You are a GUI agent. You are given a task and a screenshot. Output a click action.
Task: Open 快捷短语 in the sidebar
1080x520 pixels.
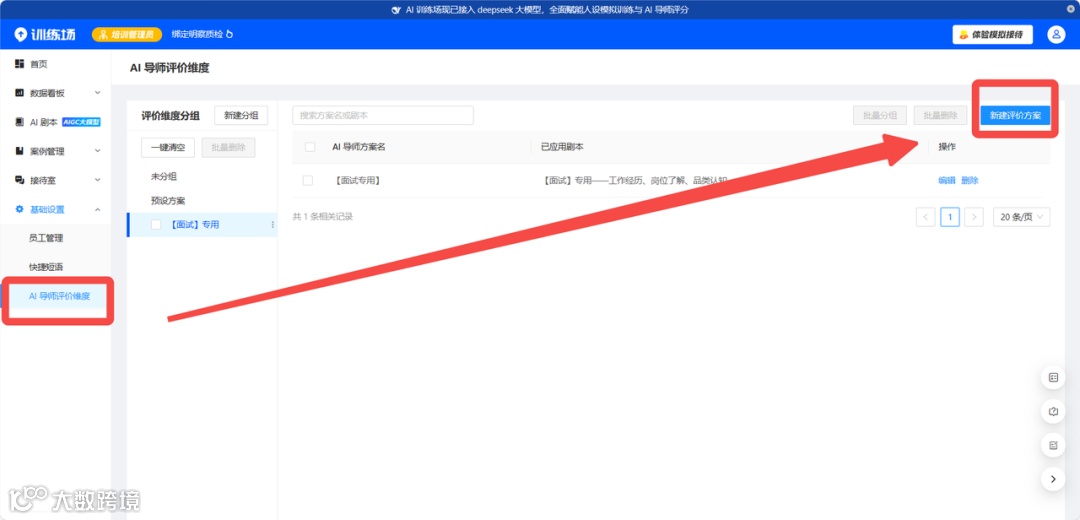(x=45, y=267)
